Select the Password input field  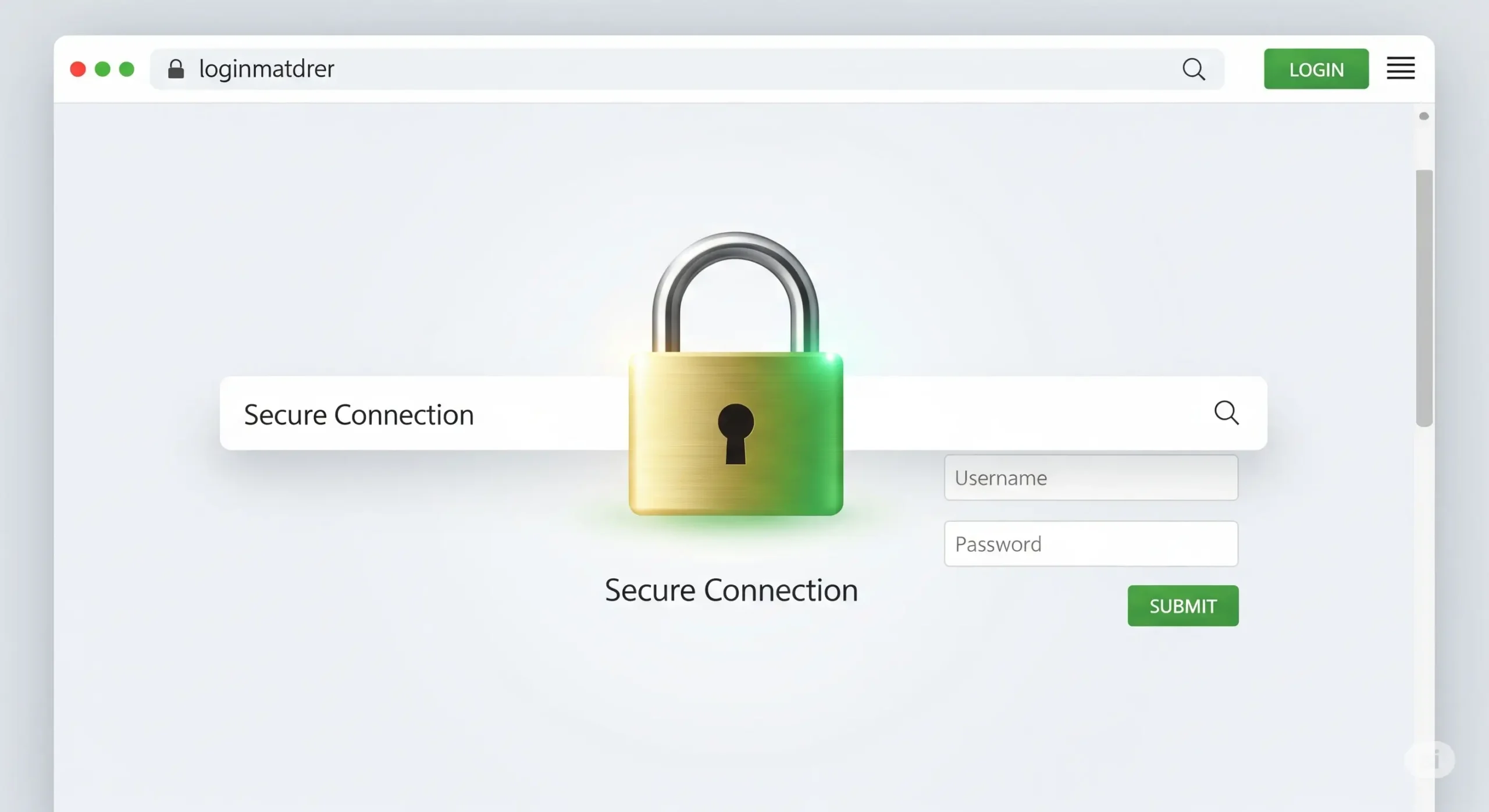1091,544
